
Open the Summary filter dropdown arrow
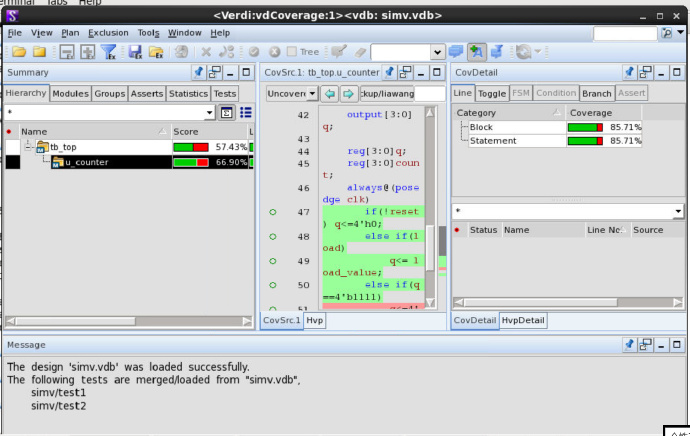(x=209, y=113)
